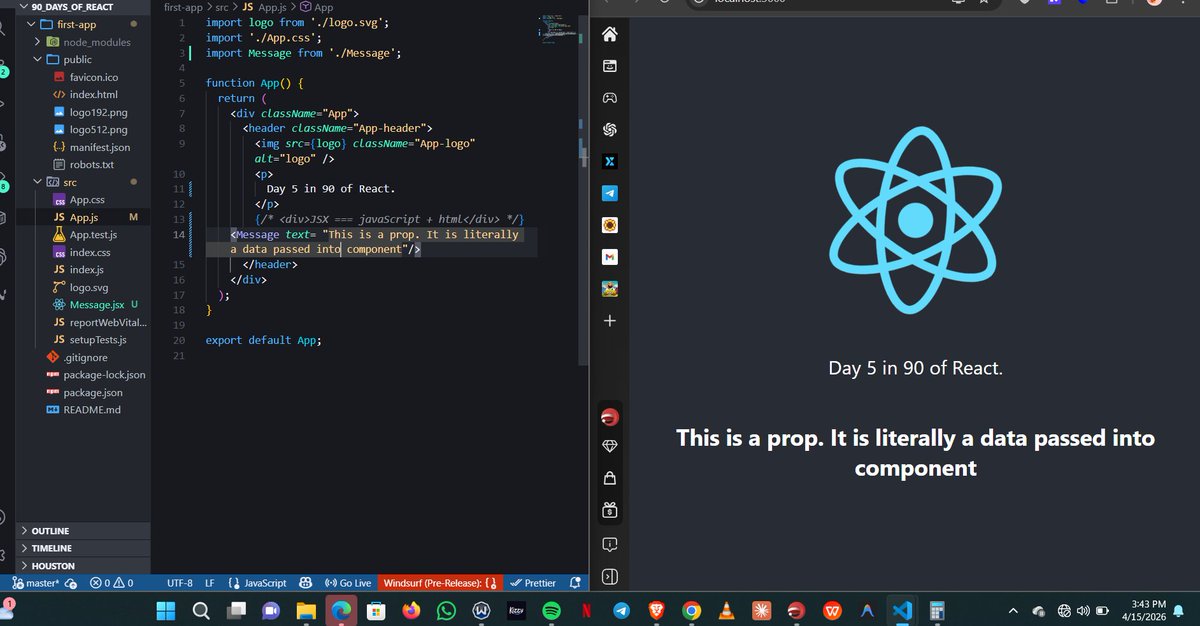Open App.test.js file
This screenshot has width=1200, height=626.
coord(93,235)
